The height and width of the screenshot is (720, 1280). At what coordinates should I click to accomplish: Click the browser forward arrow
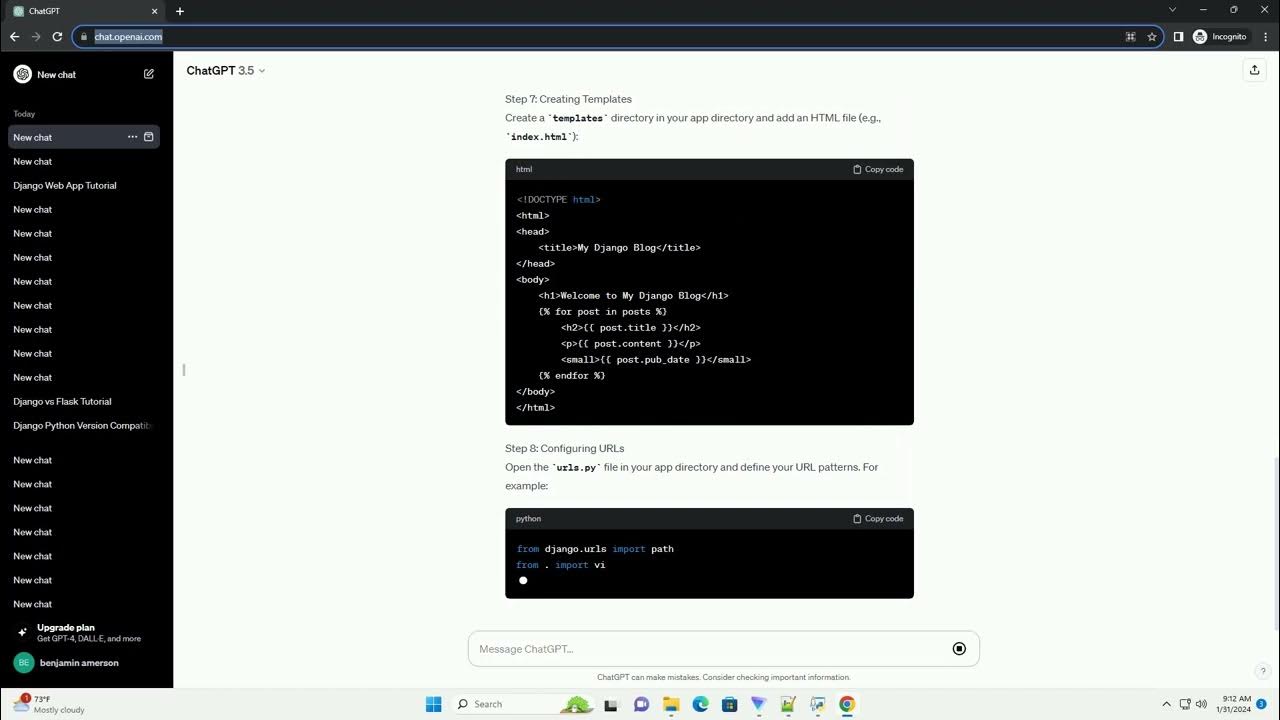[36, 36]
